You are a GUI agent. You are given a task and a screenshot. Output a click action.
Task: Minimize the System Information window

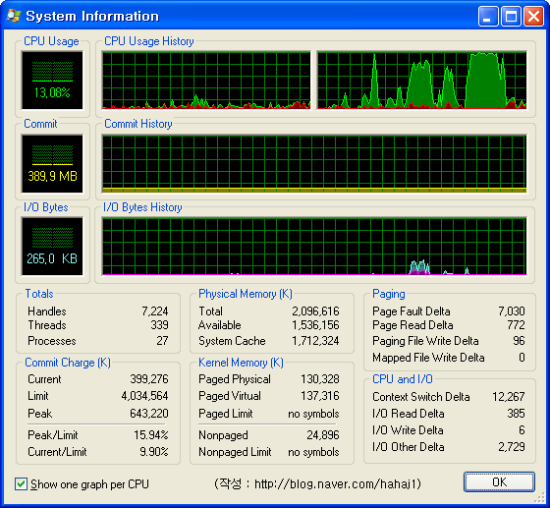(x=488, y=16)
